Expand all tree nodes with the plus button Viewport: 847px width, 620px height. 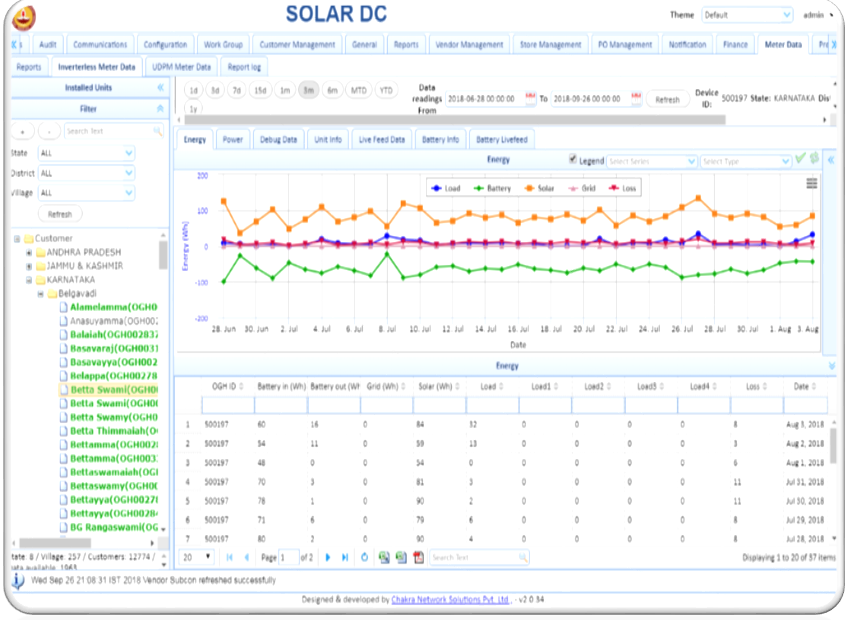pyautogui.click(x=23, y=131)
